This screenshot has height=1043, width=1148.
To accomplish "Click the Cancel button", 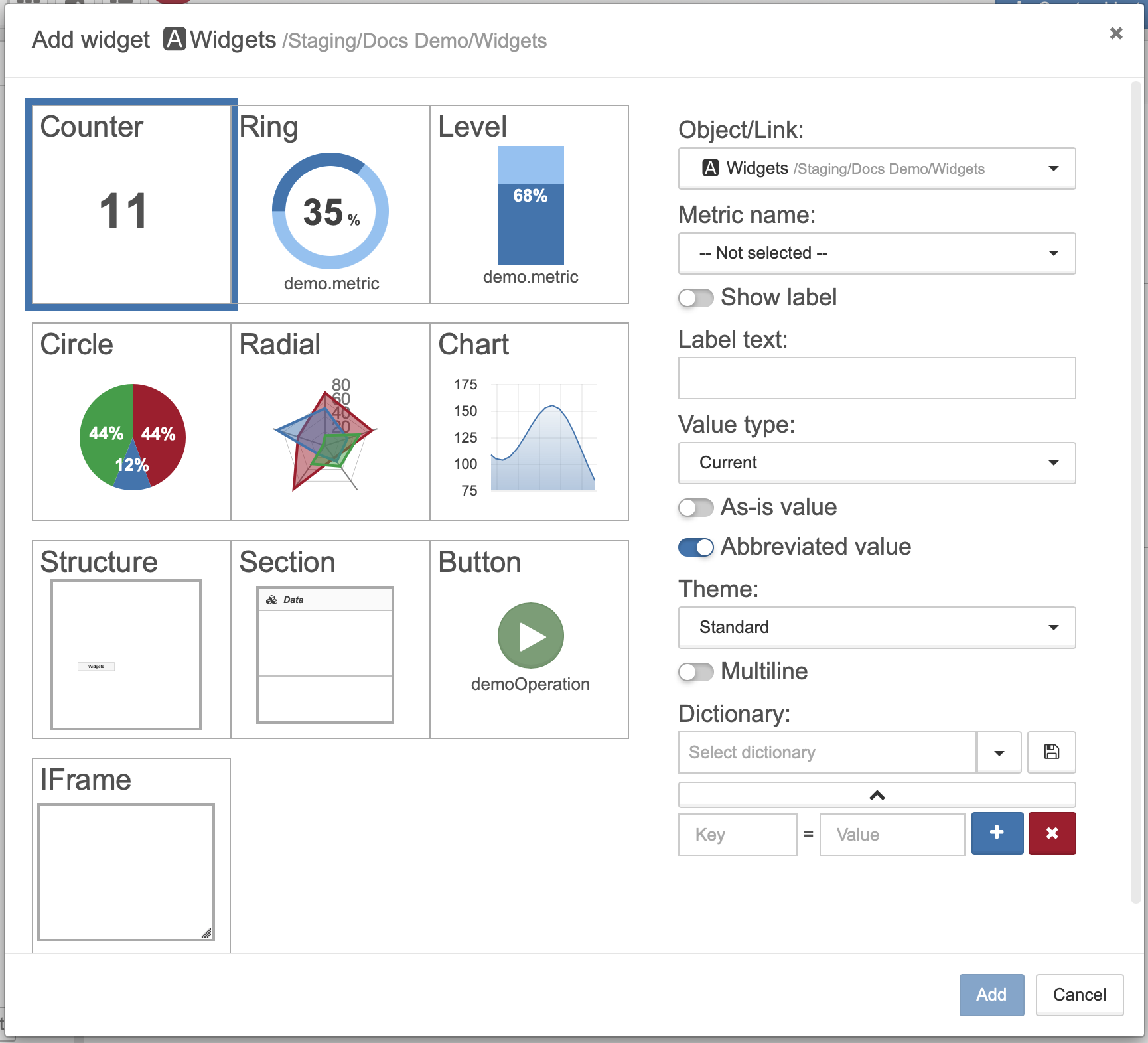I will pyautogui.click(x=1079, y=995).
